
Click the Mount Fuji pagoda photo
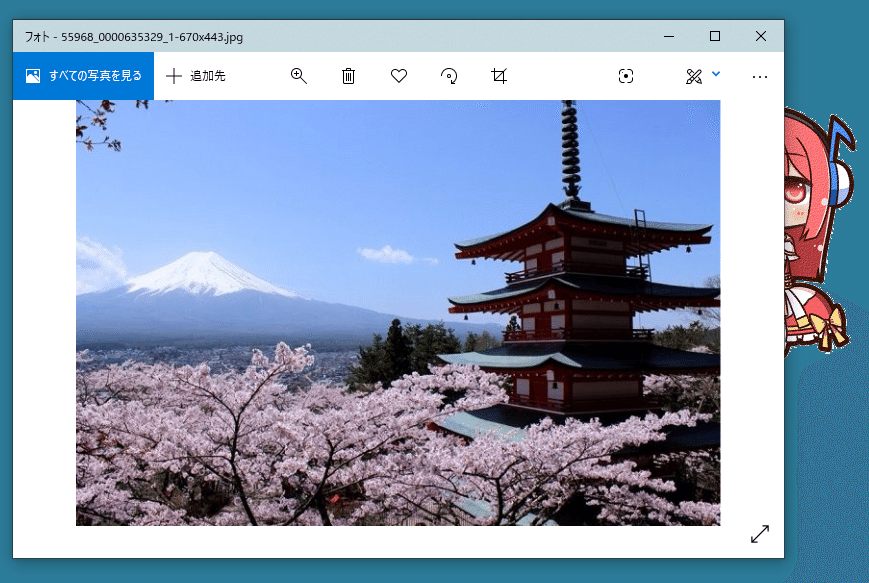398,313
